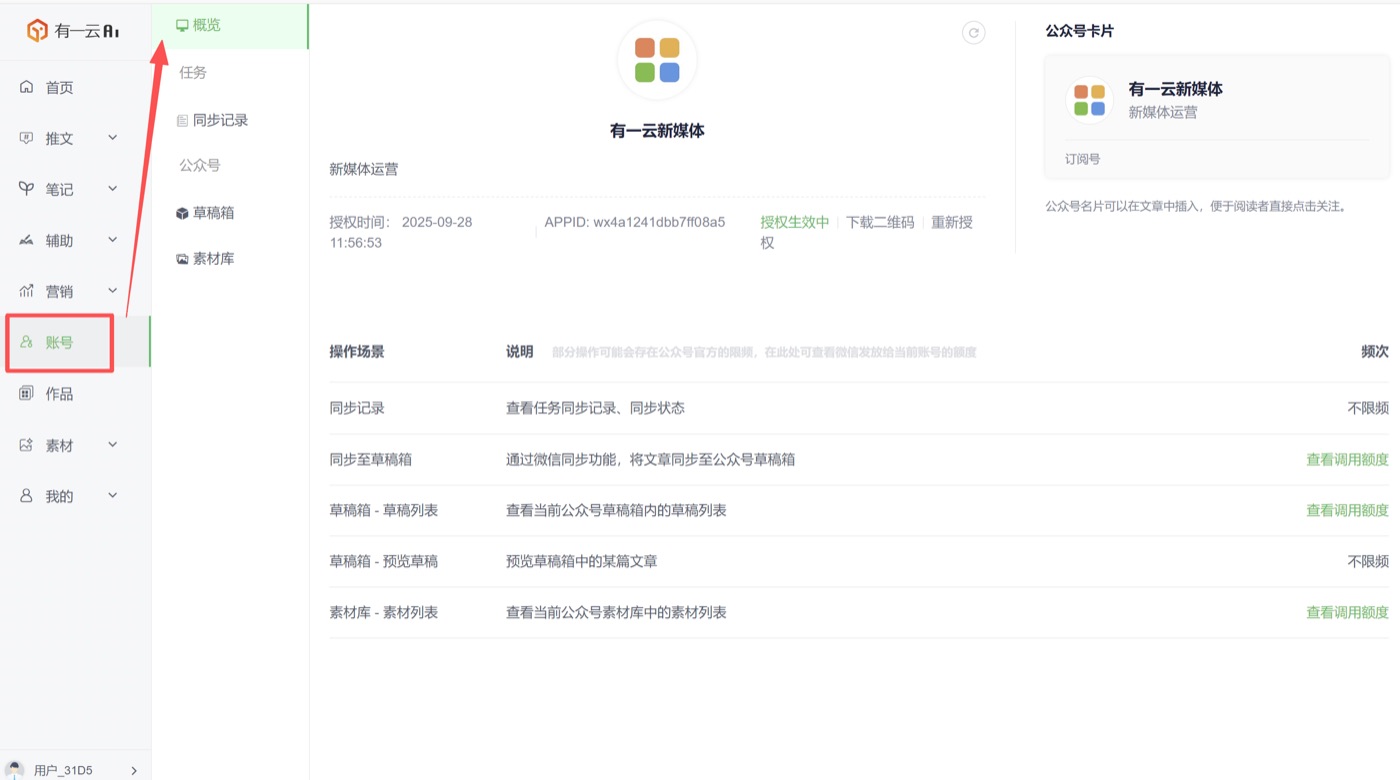Click the chart icon beside 营销

pos(27,291)
